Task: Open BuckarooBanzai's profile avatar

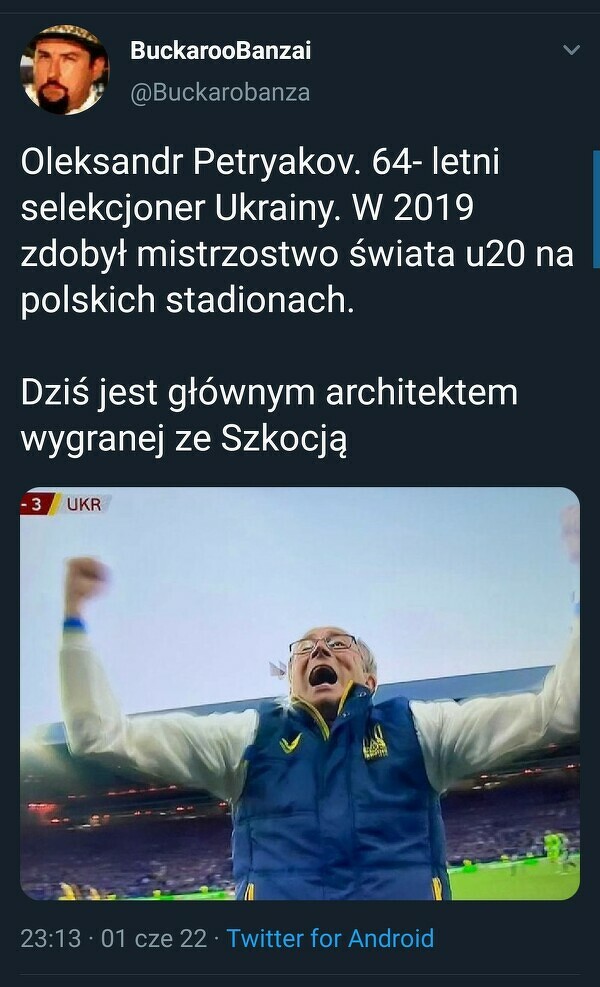Action: 64,70
